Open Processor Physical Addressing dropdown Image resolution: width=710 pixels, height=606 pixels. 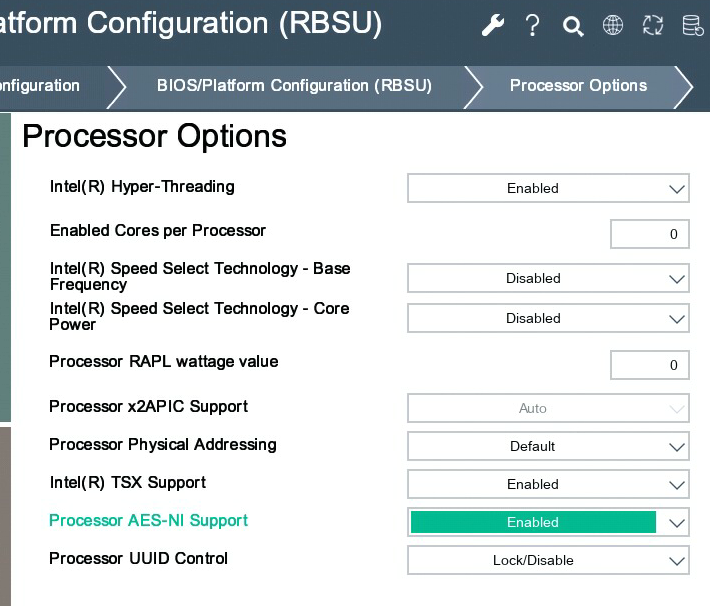(548, 446)
